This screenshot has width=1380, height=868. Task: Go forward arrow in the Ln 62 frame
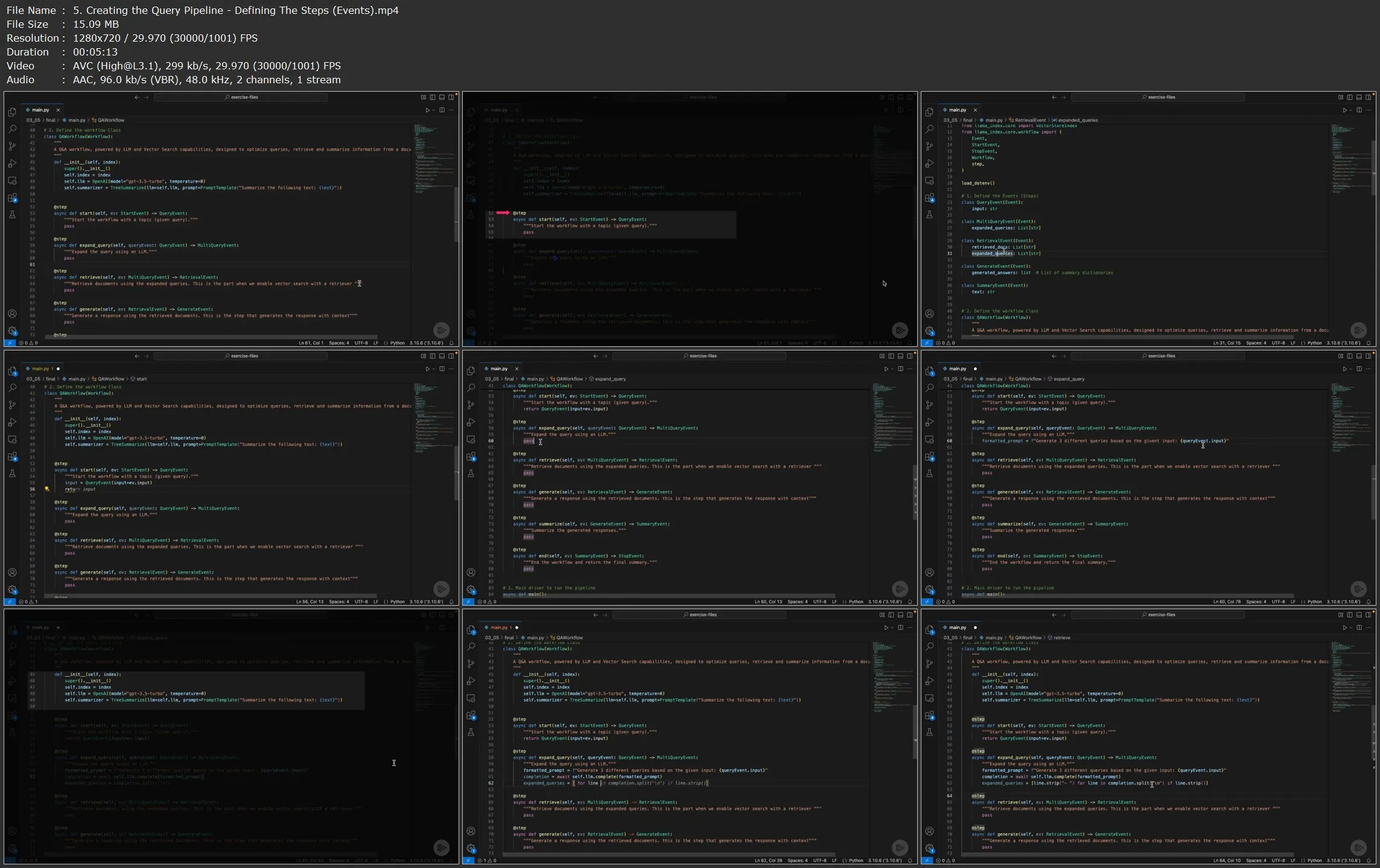(x=605, y=615)
